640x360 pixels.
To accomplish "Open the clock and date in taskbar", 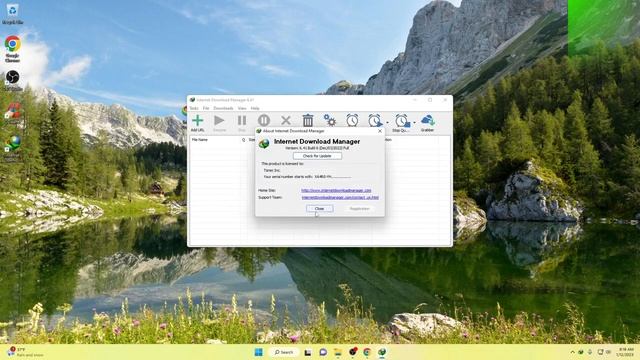I will [626, 352].
